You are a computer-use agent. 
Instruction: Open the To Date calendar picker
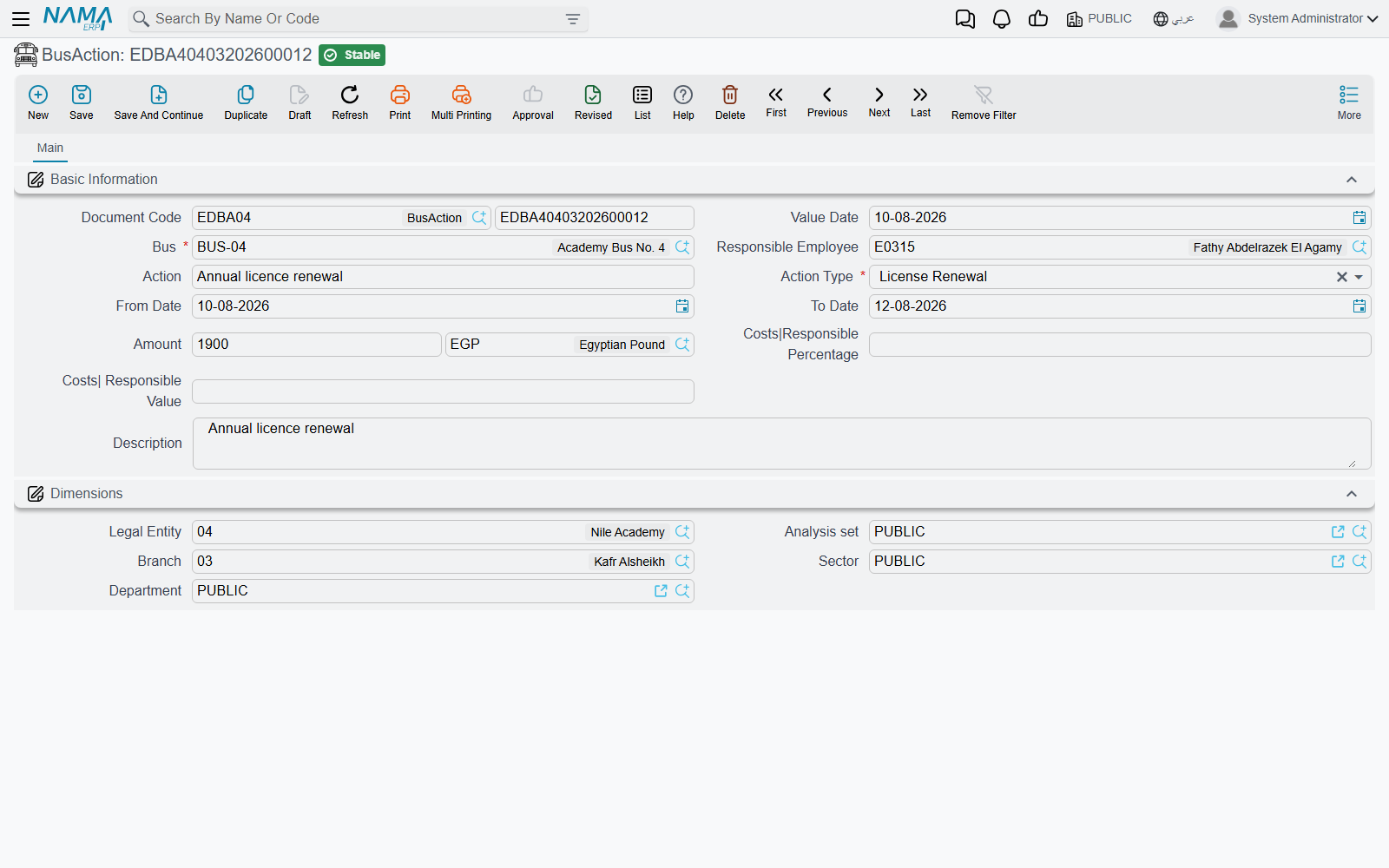(x=1359, y=306)
